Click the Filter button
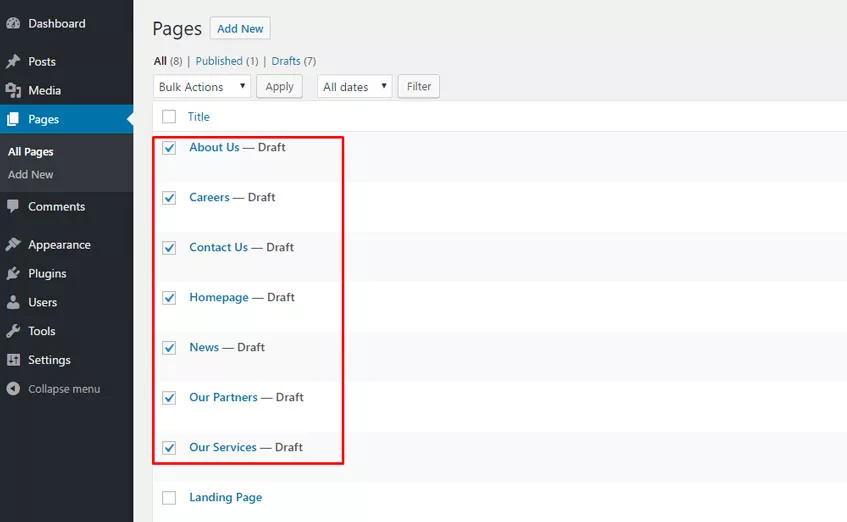Image resolution: width=847 pixels, height=522 pixels. click(x=419, y=86)
